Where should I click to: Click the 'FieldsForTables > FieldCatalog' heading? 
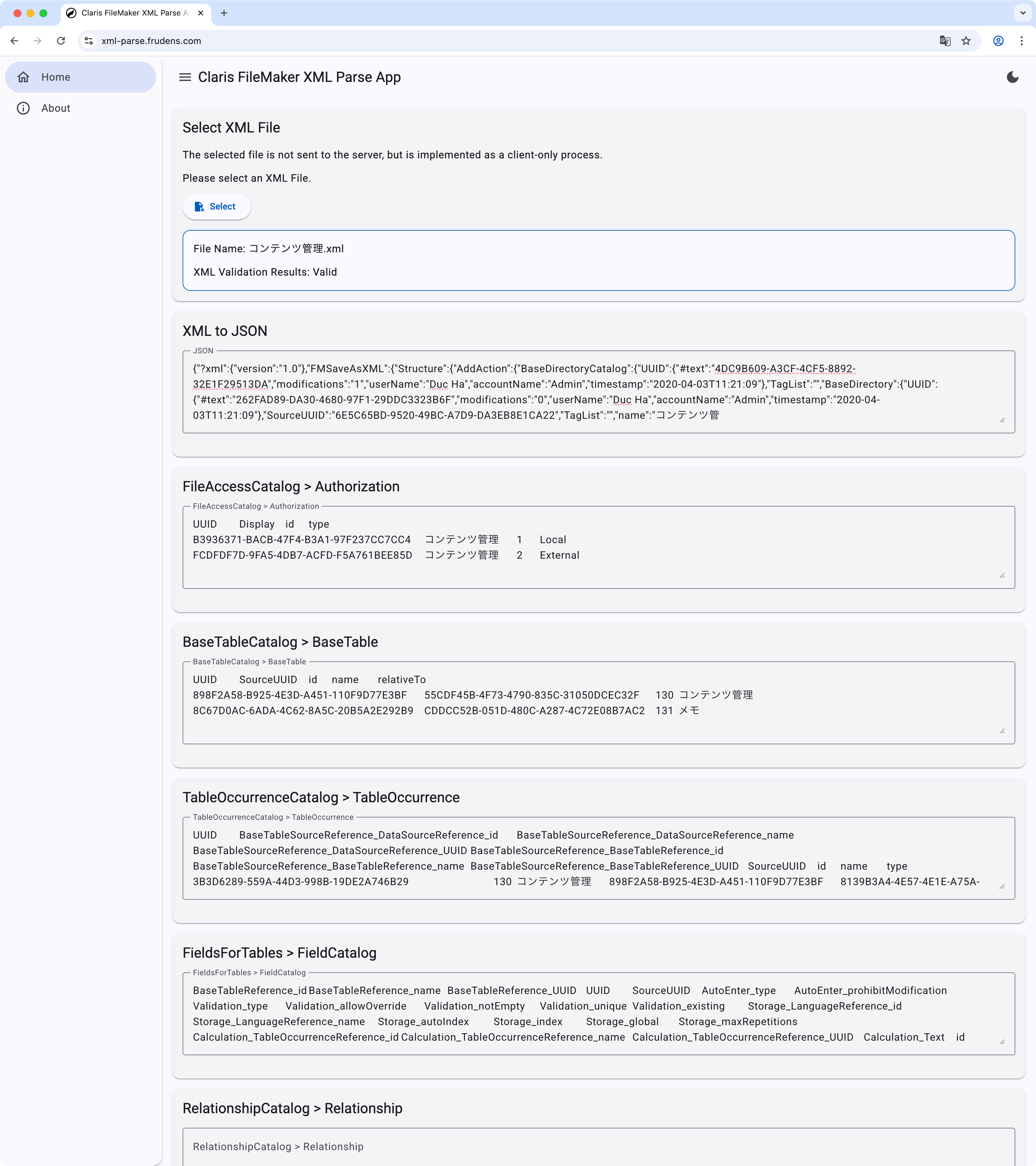pyautogui.click(x=279, y=953)
